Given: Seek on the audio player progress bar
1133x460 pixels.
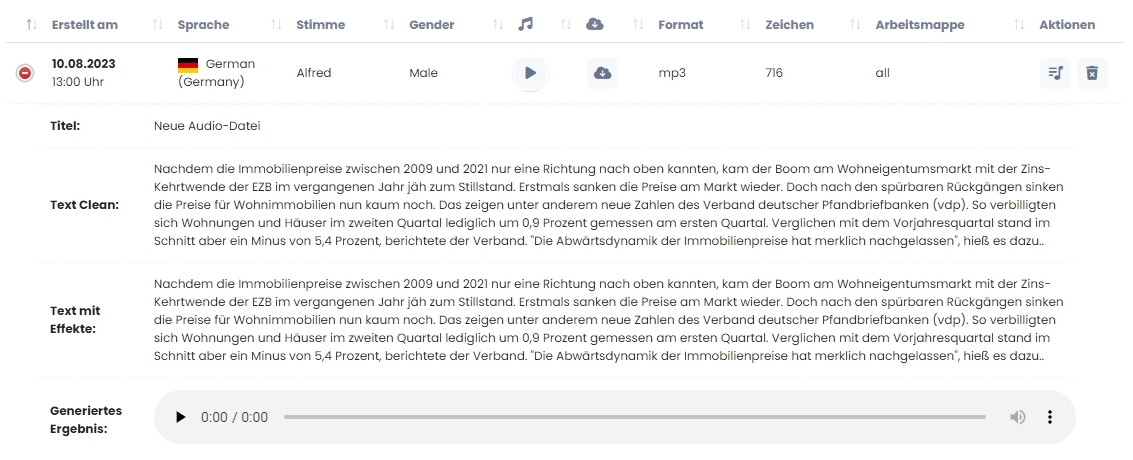Looking at the screenshot, I should coord(634,417).
